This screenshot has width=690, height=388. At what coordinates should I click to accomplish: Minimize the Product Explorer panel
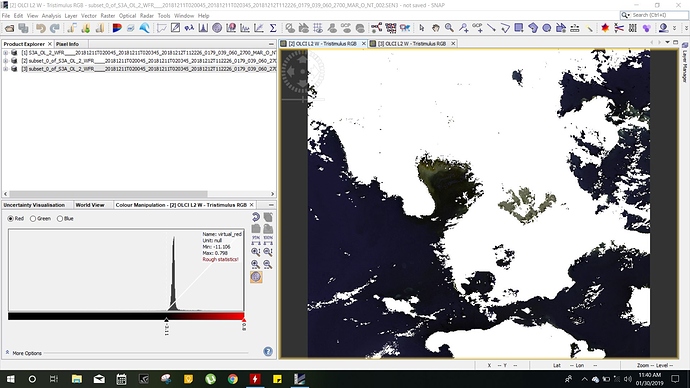pos(271,44)
